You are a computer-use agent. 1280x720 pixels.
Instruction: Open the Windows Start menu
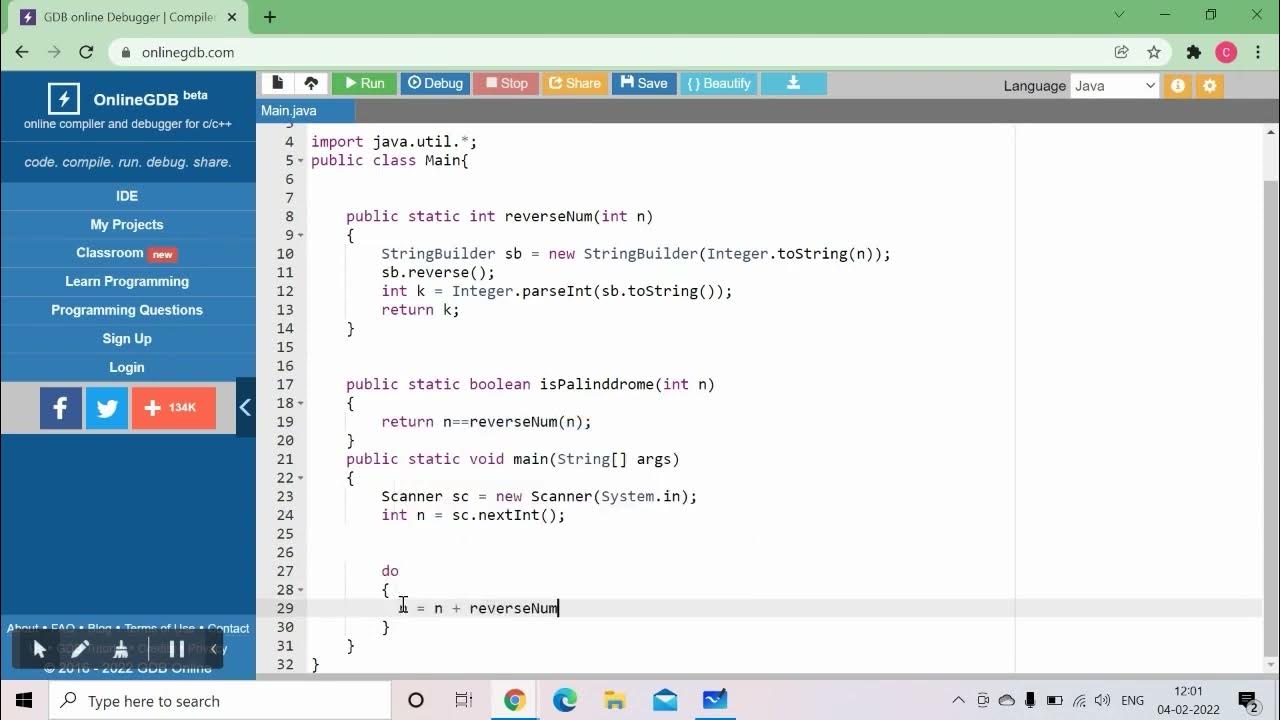[x=24, y=700]
